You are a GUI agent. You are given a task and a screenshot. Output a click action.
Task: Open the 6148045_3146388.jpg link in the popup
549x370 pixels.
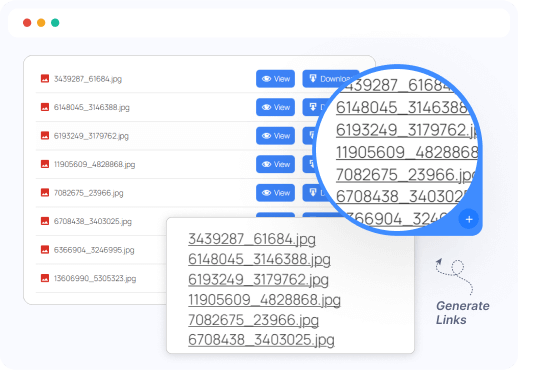(259, 259)
